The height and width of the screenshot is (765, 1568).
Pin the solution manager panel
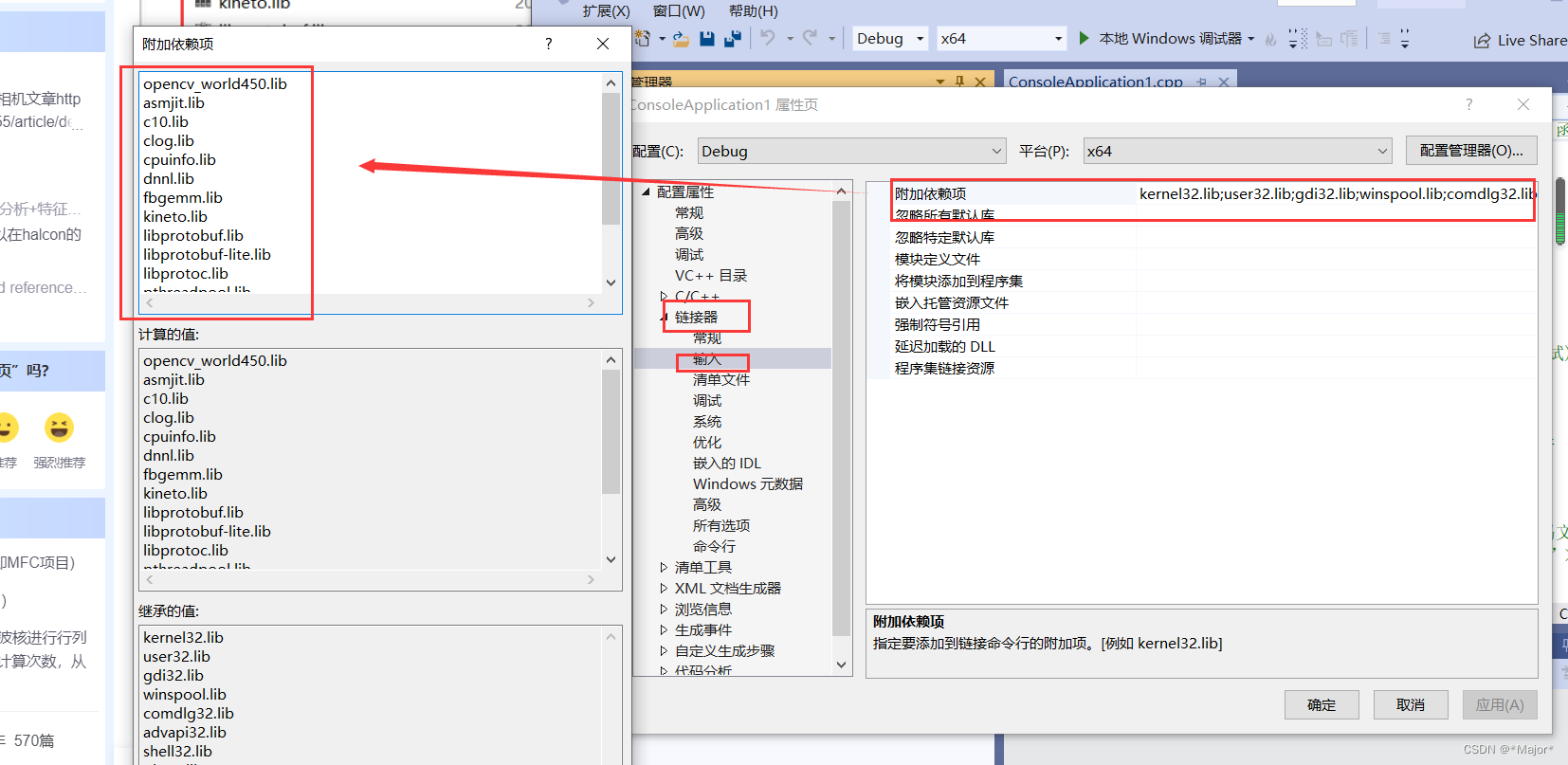(x=959, y=82)
